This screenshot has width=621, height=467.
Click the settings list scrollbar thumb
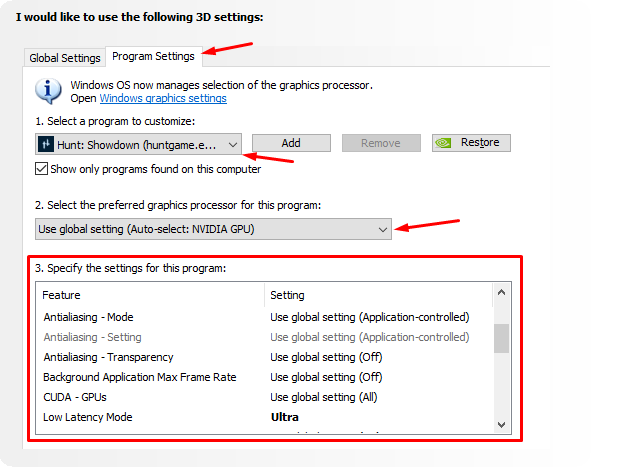pyautogui.click(x=501, y=338)
